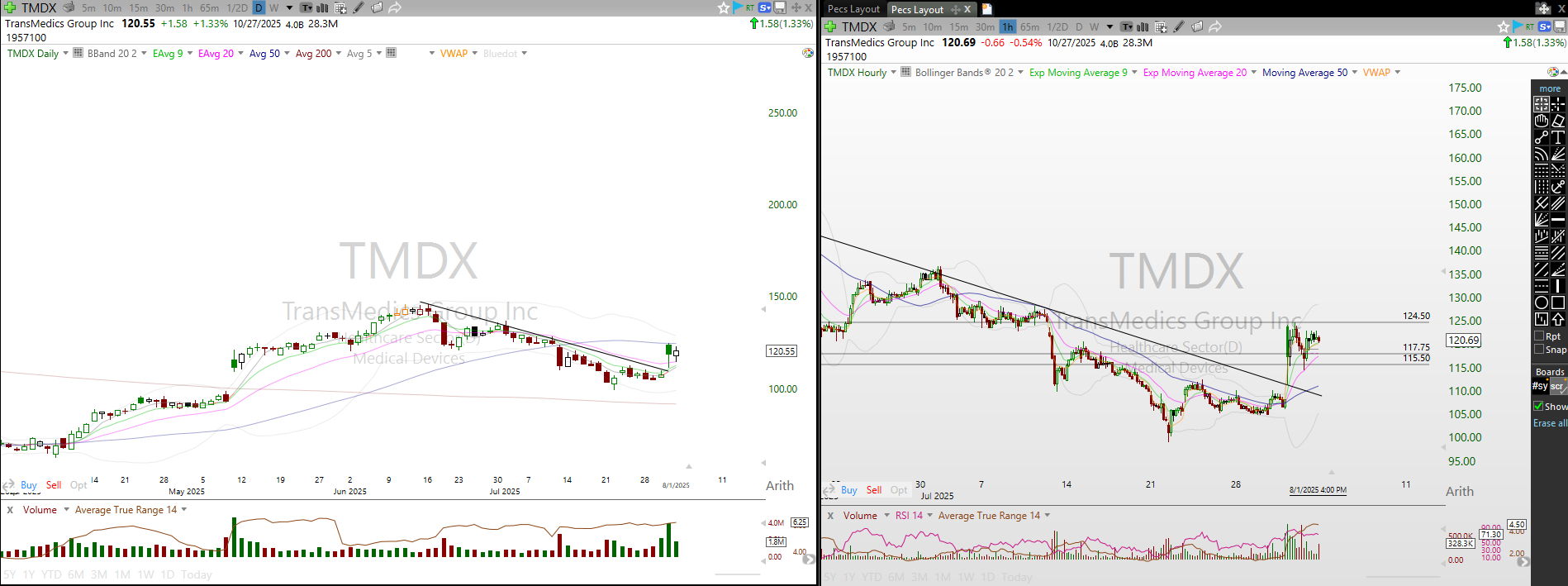The width and height of the screenshot is (1568, 586).
Task: Switch to the first Pecs Layout tab
Action: tap(853, 9)
